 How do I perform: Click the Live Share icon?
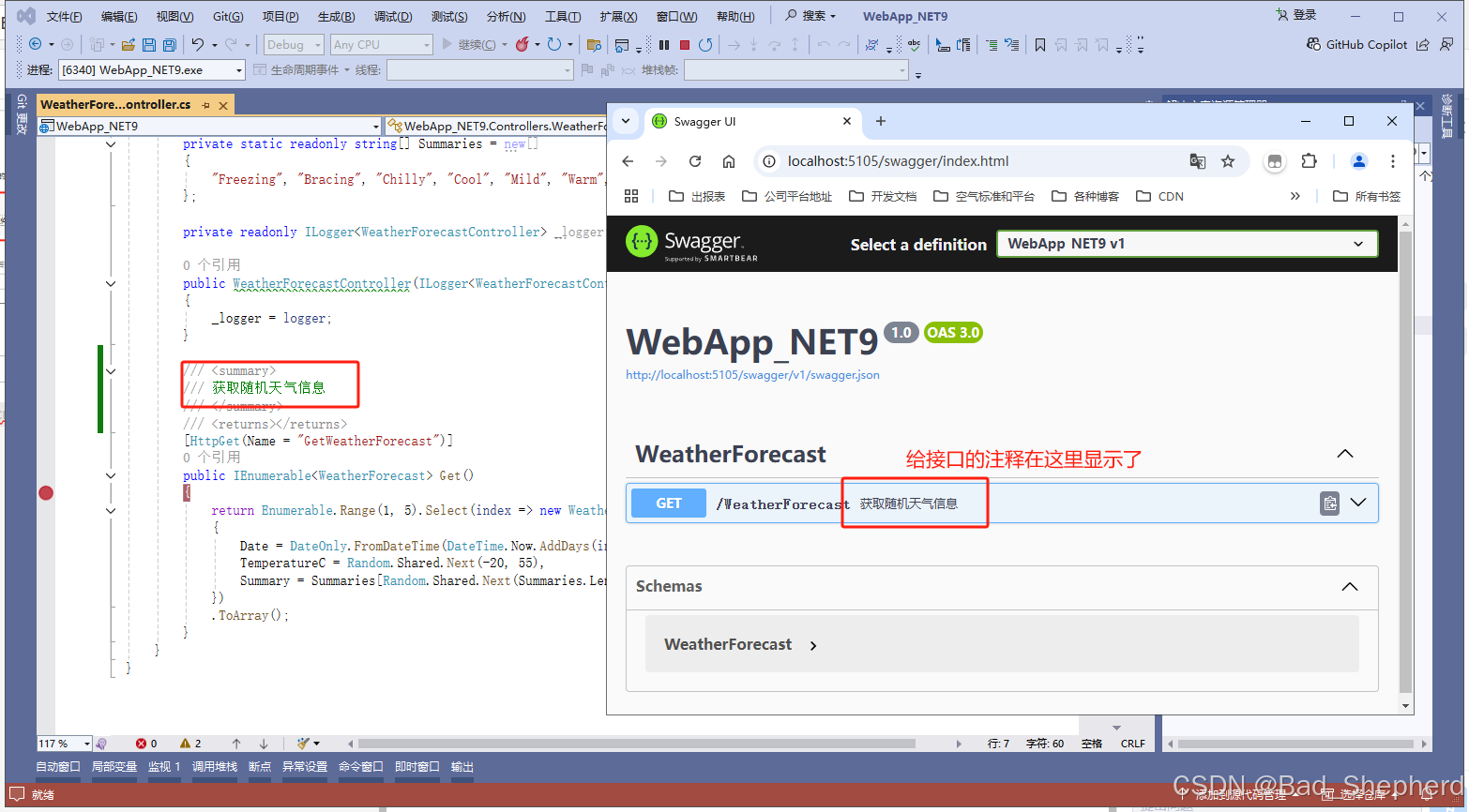(x=1423, y=44)
